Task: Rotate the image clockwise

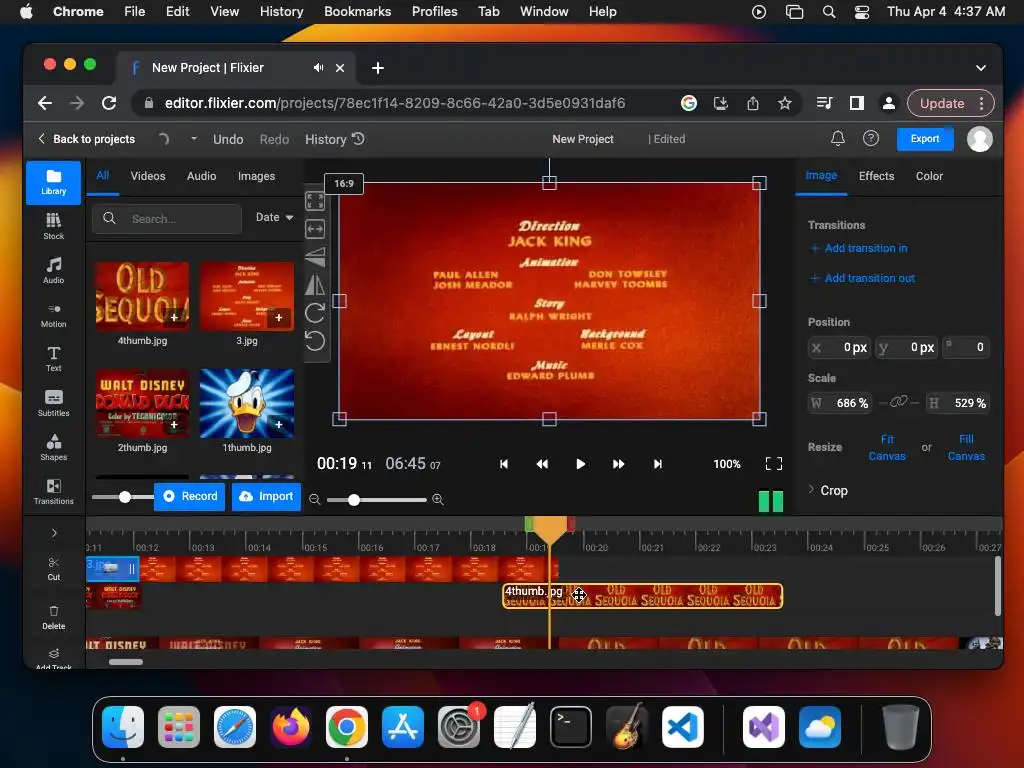Action: coord(315,313)
